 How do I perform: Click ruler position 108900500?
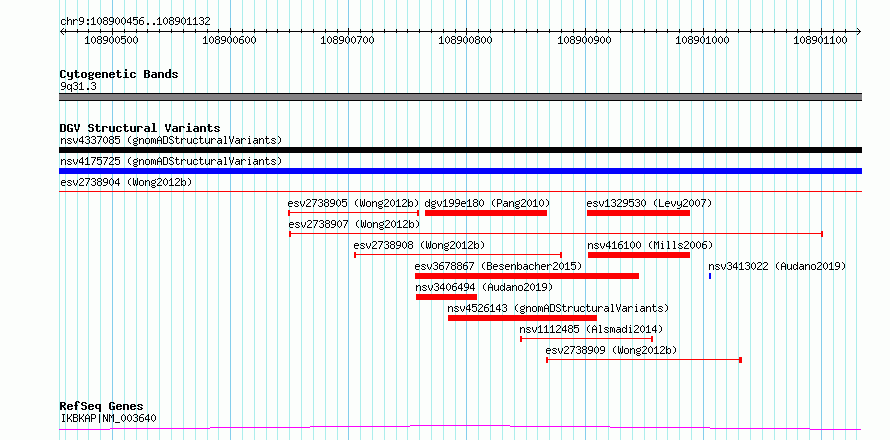click(112, 40)
